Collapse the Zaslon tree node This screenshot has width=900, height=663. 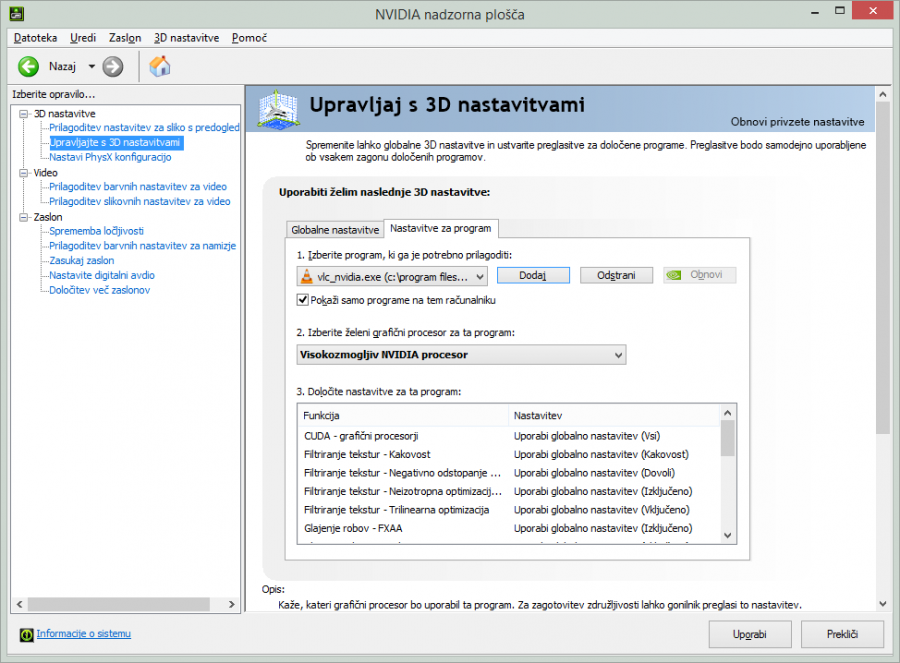(24, 216)
